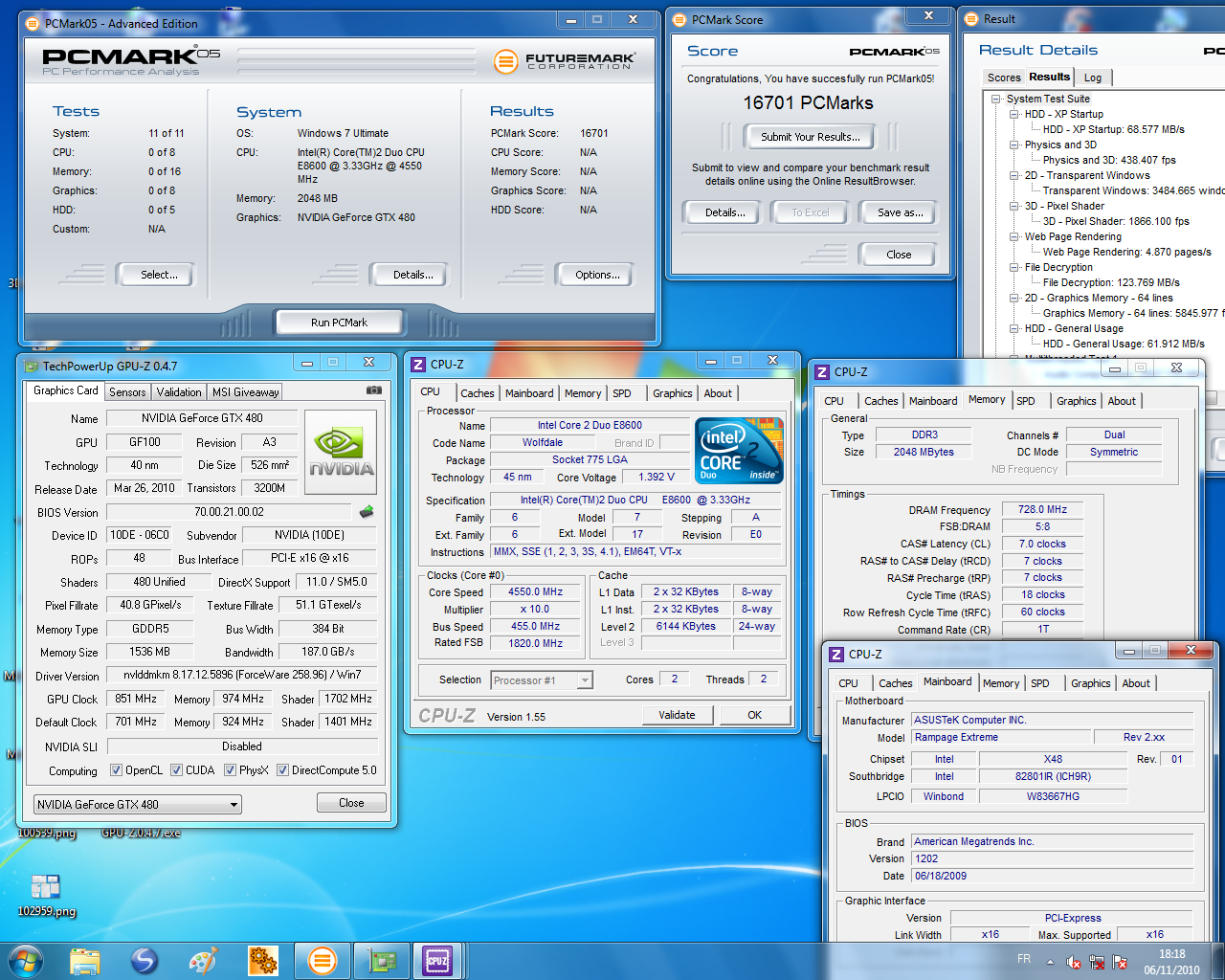Collapse the File Decryption node
The height and width of the screenshot is (980, 1225).
tap(1014, 267)
